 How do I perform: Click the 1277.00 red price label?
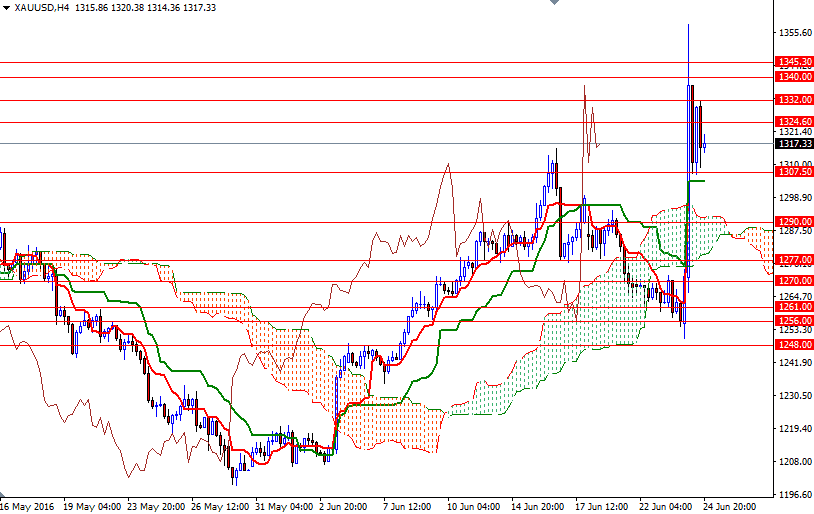pos(793,260)
